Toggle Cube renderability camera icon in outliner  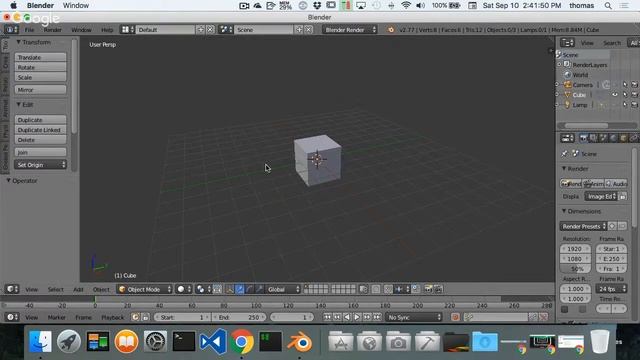634,95
